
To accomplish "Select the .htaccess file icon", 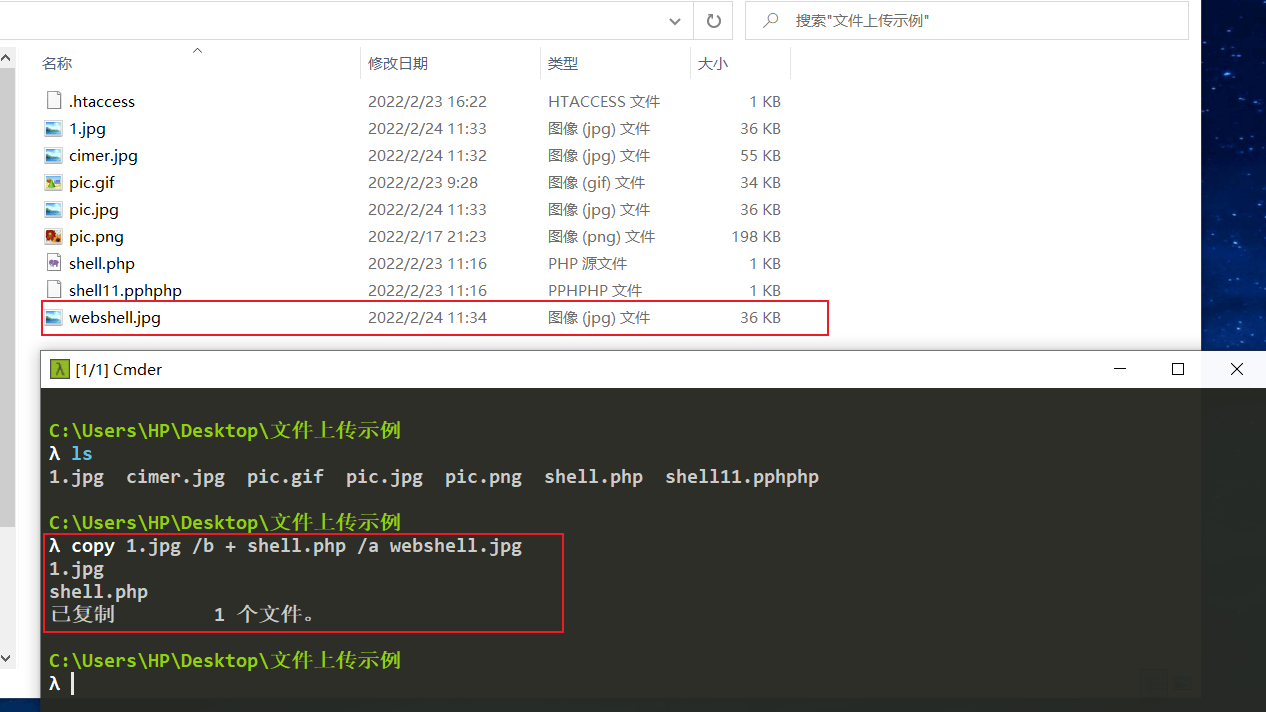I will point(54,101).
